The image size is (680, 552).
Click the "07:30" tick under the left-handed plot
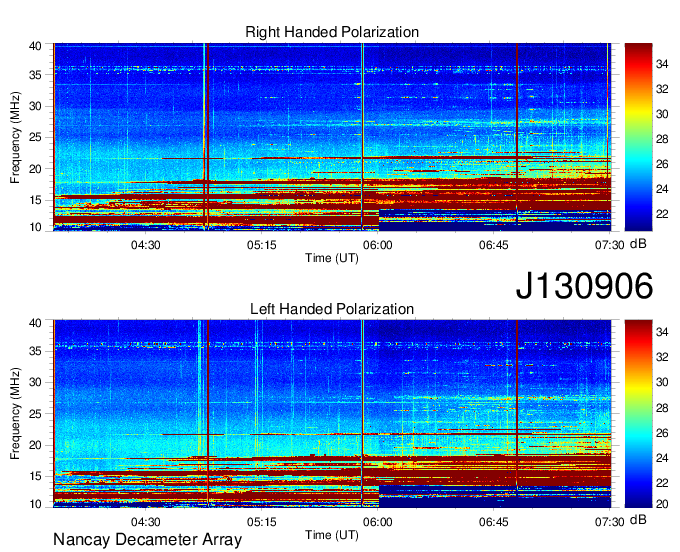point(609,522)
